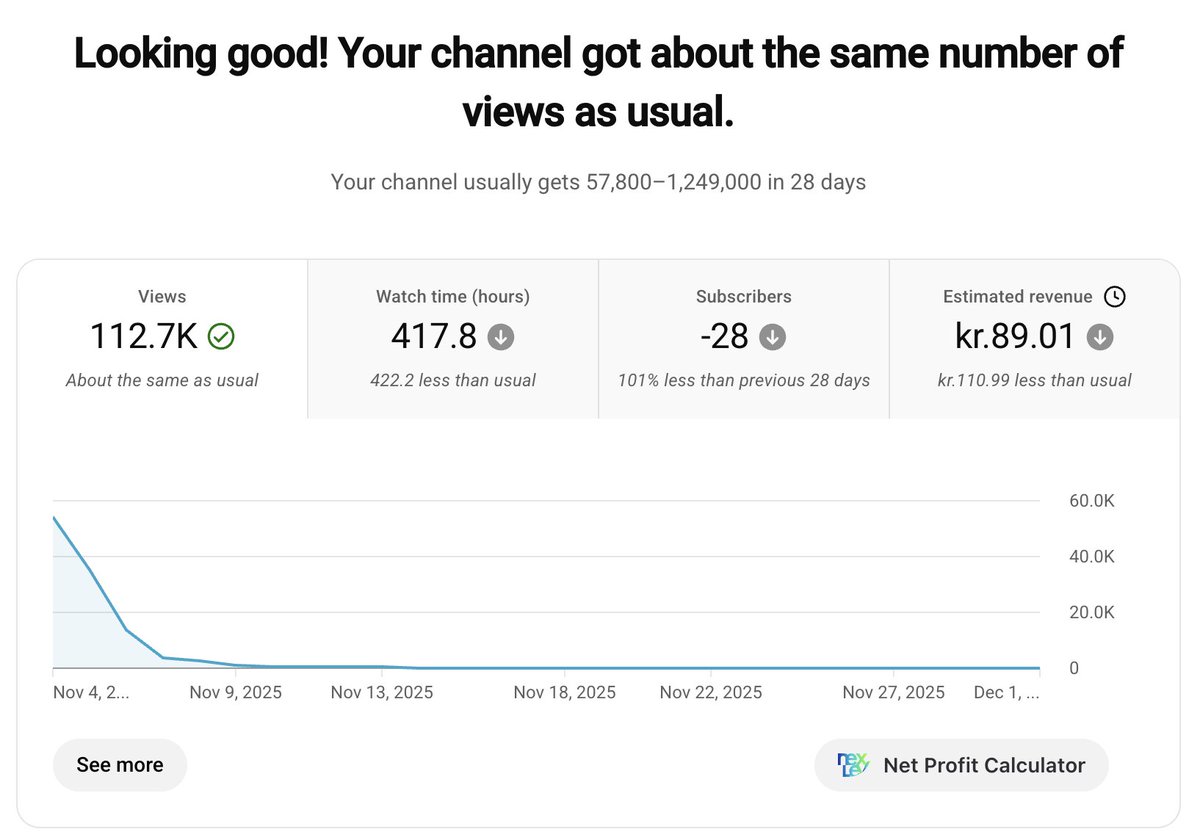Click the Nov 13, 2025 axis label
Screen dimensions: 1200x840
point(382,692)
